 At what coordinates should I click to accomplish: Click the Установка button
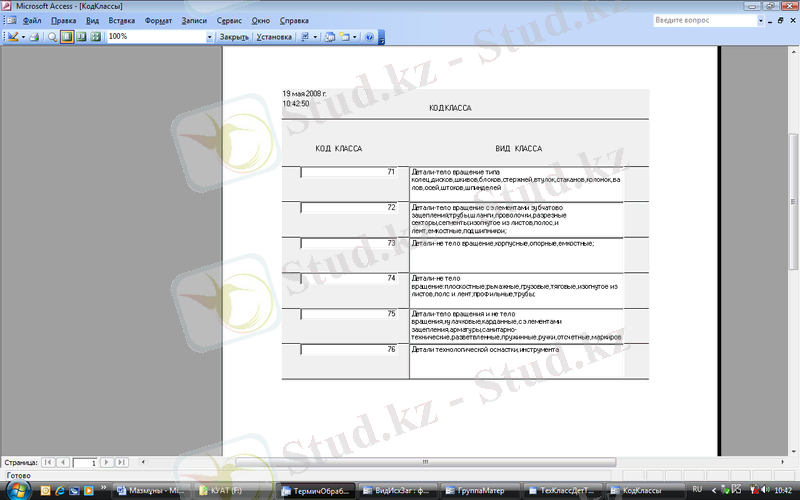(x=274, y=37)
